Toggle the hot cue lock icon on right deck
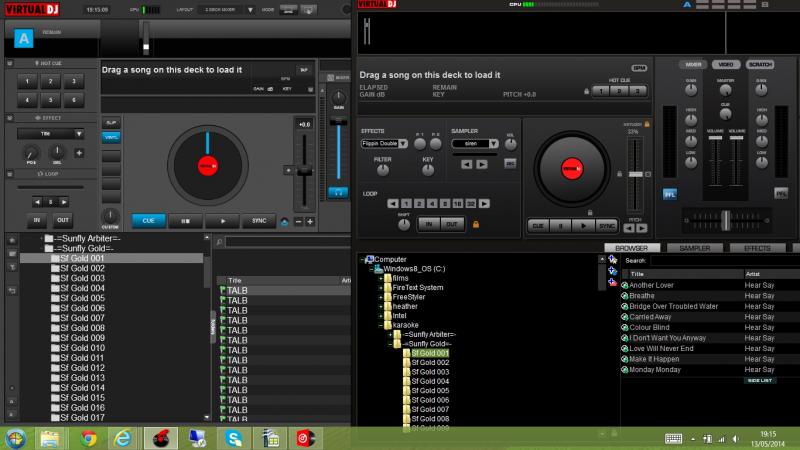Image resolution: width=800 pixels, height=450 pixels. coord(586,91)
